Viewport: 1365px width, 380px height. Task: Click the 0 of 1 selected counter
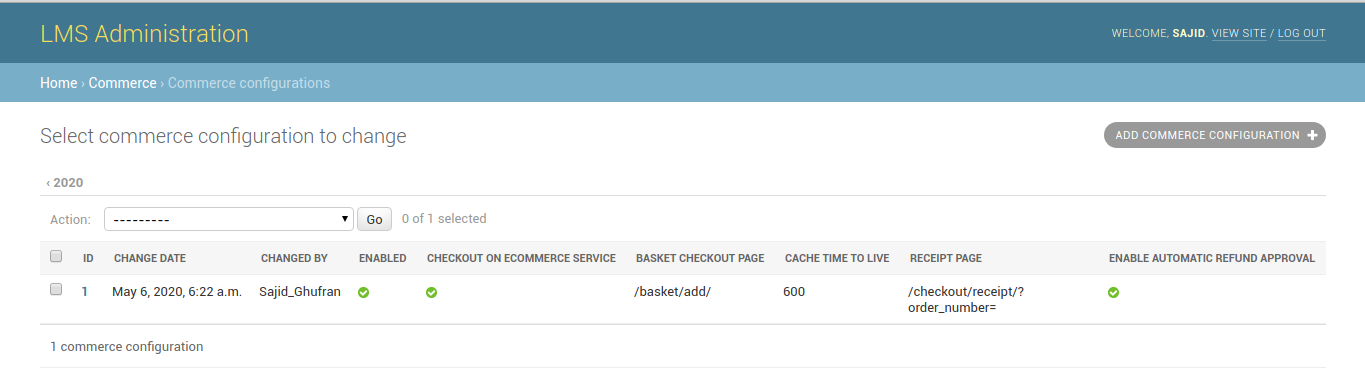(444, 218)
